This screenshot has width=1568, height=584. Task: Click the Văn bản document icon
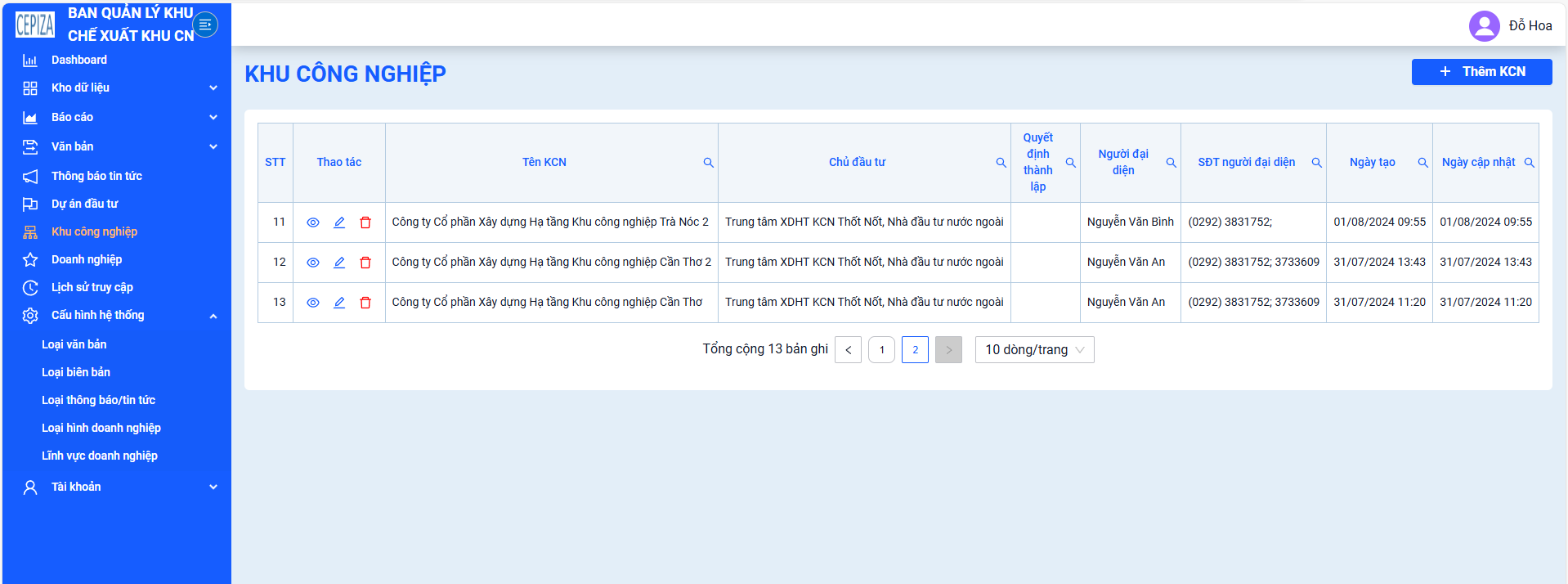30,146
